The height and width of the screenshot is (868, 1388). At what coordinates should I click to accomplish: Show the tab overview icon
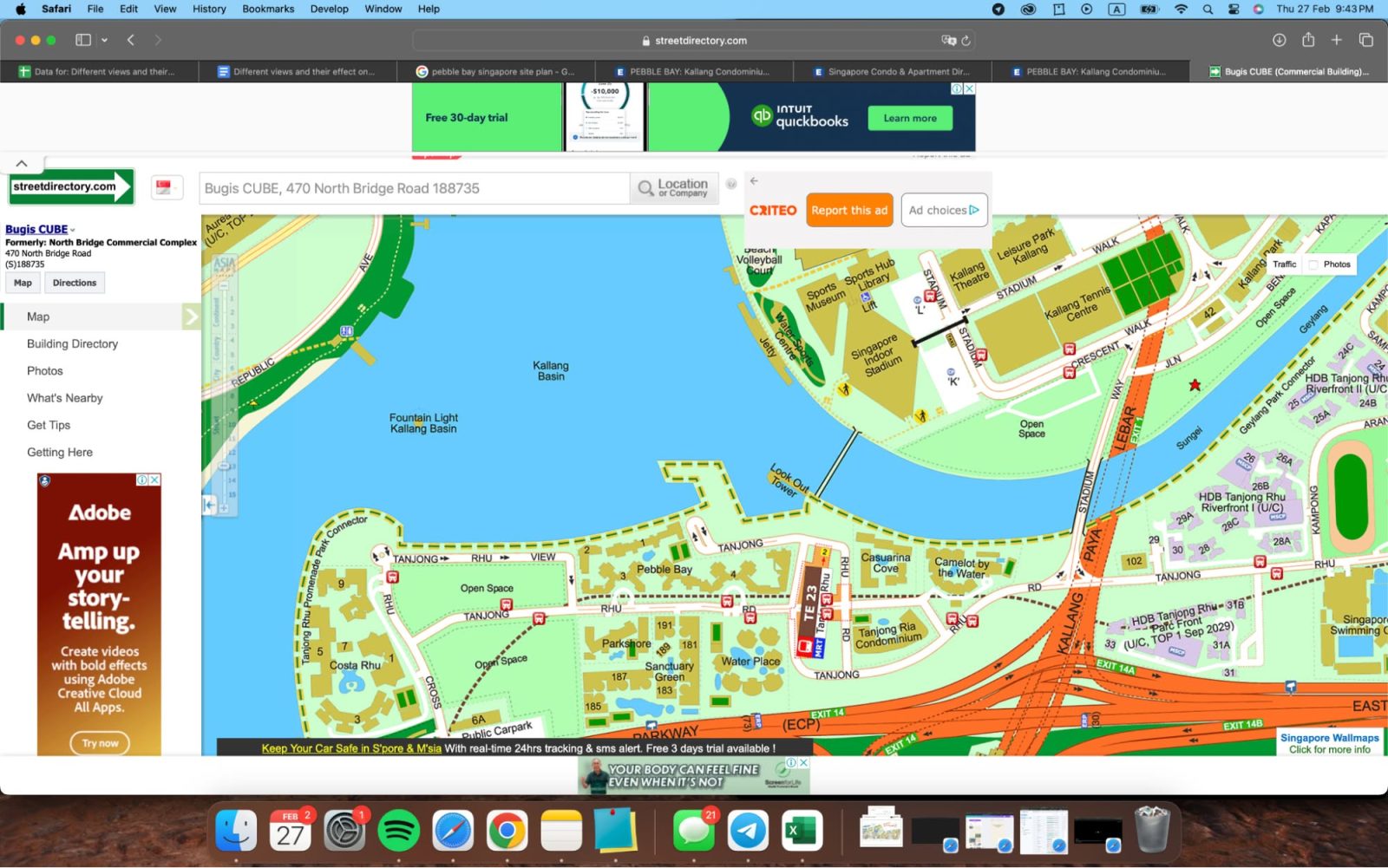tap(1365, 40)
